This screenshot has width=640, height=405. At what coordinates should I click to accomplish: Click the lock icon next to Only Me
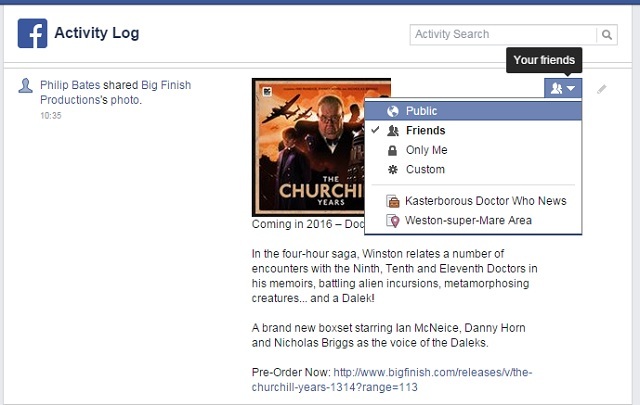pos(392,150)
